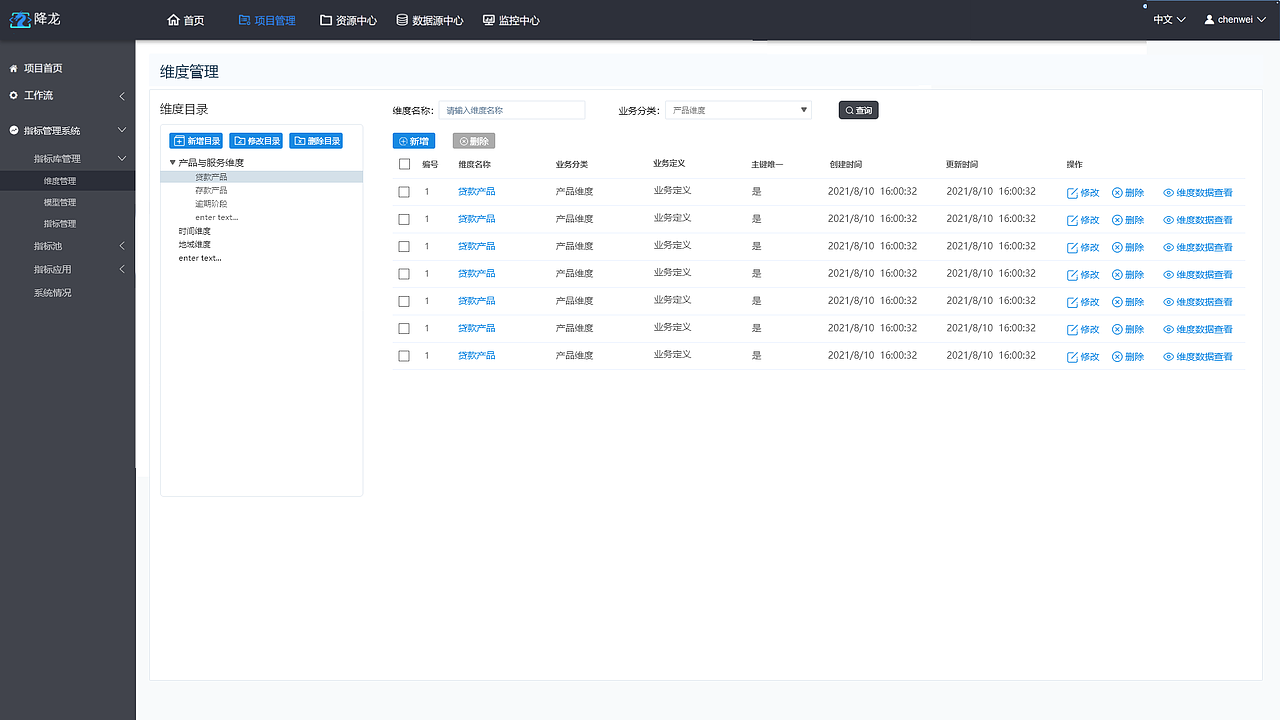The height and width of the screenshot is (720, 1280).
Task: Click the 项目首页 home icon in the sidebar
Action: [14, 68]
